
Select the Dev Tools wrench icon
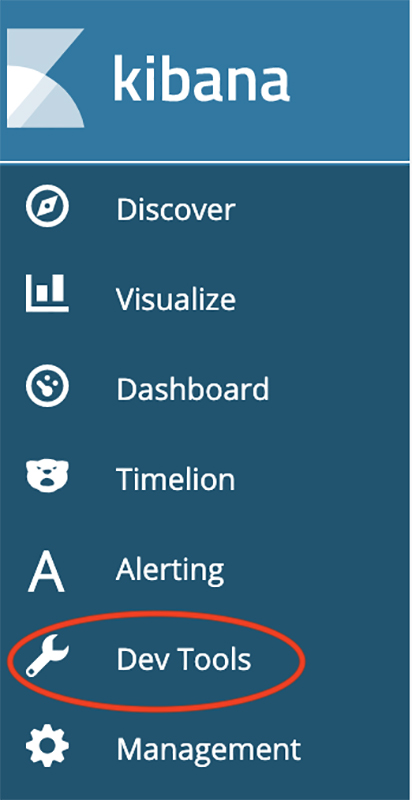pyautogui.click(x=47, y=658)
